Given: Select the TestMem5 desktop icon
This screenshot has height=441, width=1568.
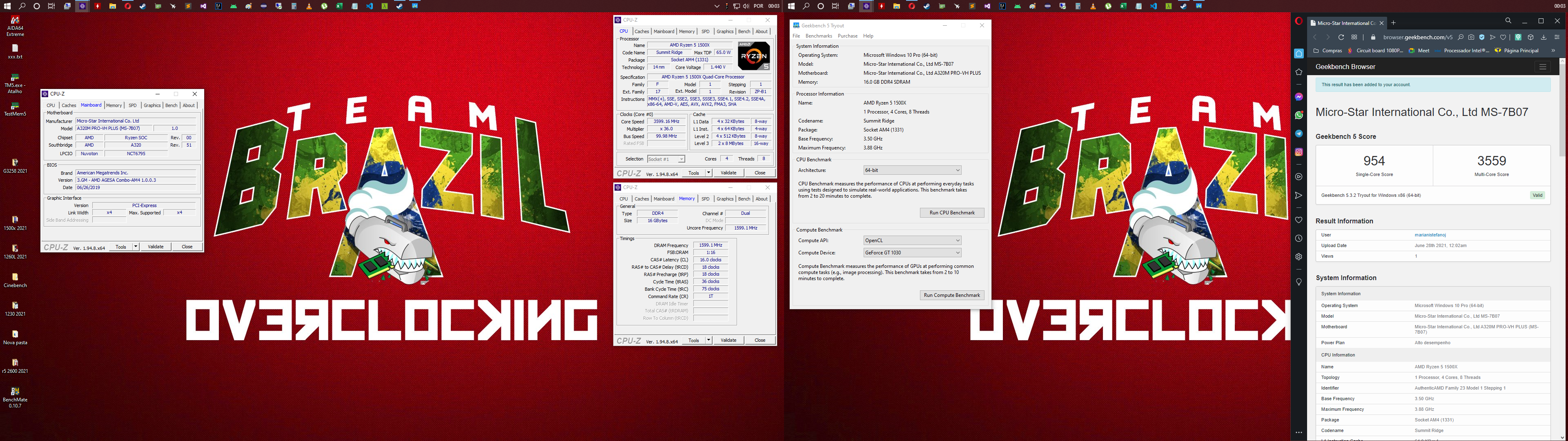Looking at the screenshot, I should (x=15, y=109).
